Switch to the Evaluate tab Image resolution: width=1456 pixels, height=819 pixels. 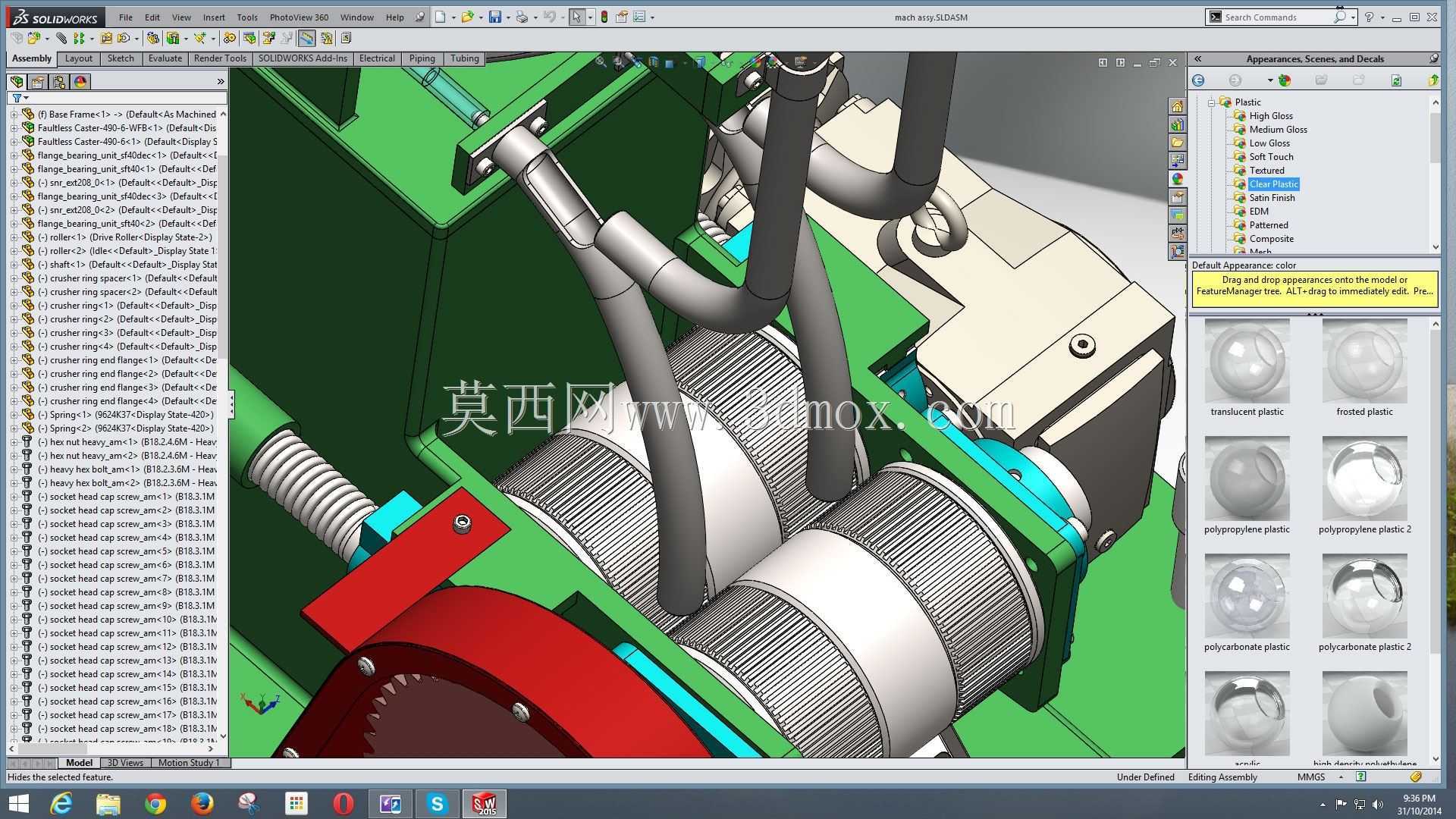pyautogui.click(x=165, y=58)
